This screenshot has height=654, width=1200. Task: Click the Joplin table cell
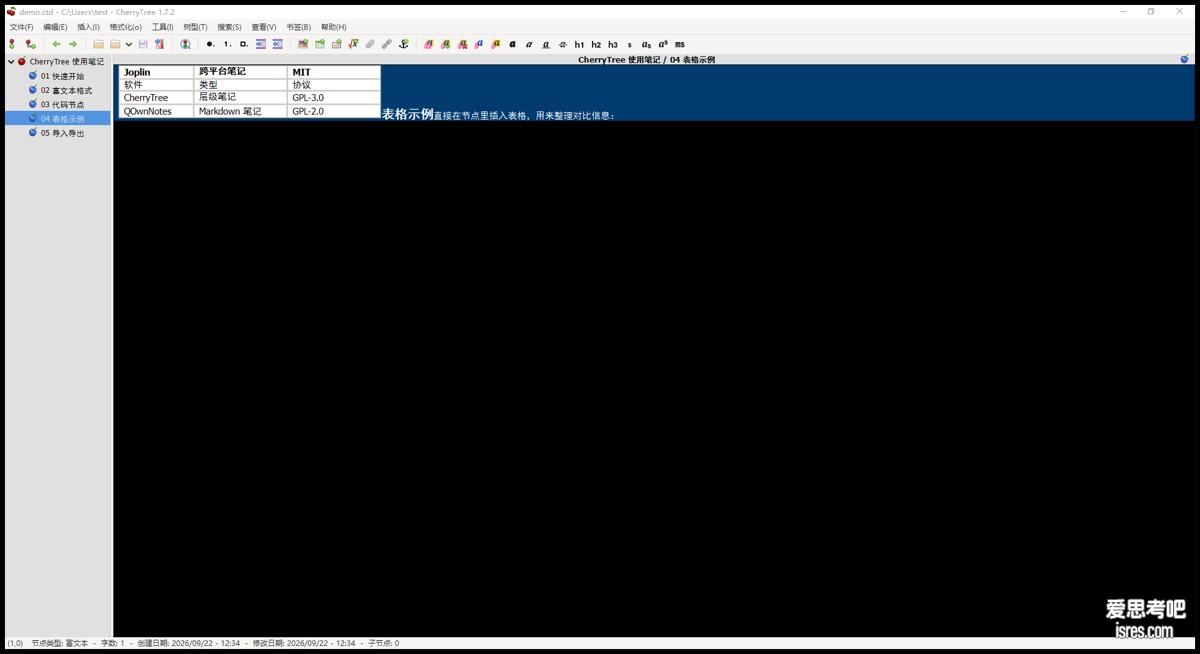[x=156, y=72]
